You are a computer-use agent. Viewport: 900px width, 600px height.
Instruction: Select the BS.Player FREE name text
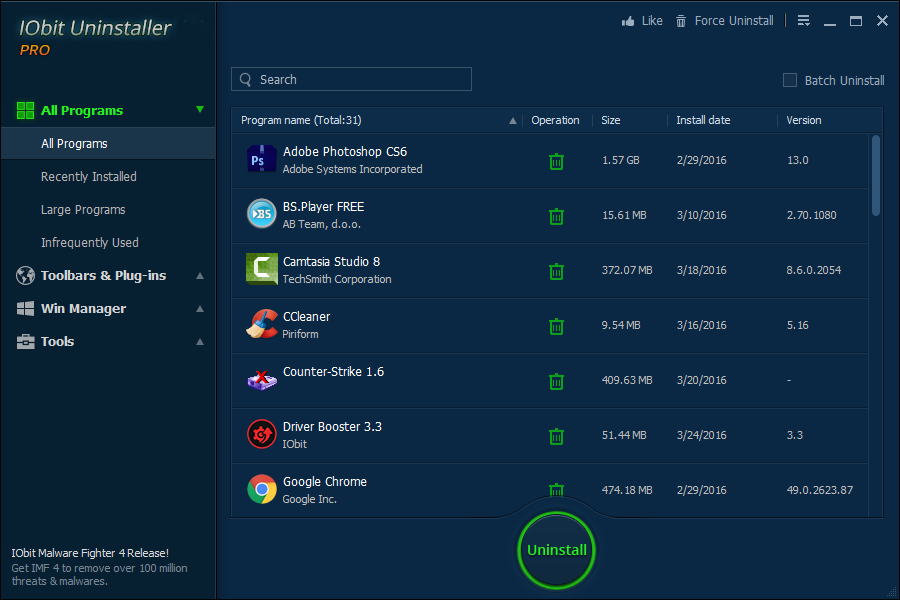click(x=323, y=207)
